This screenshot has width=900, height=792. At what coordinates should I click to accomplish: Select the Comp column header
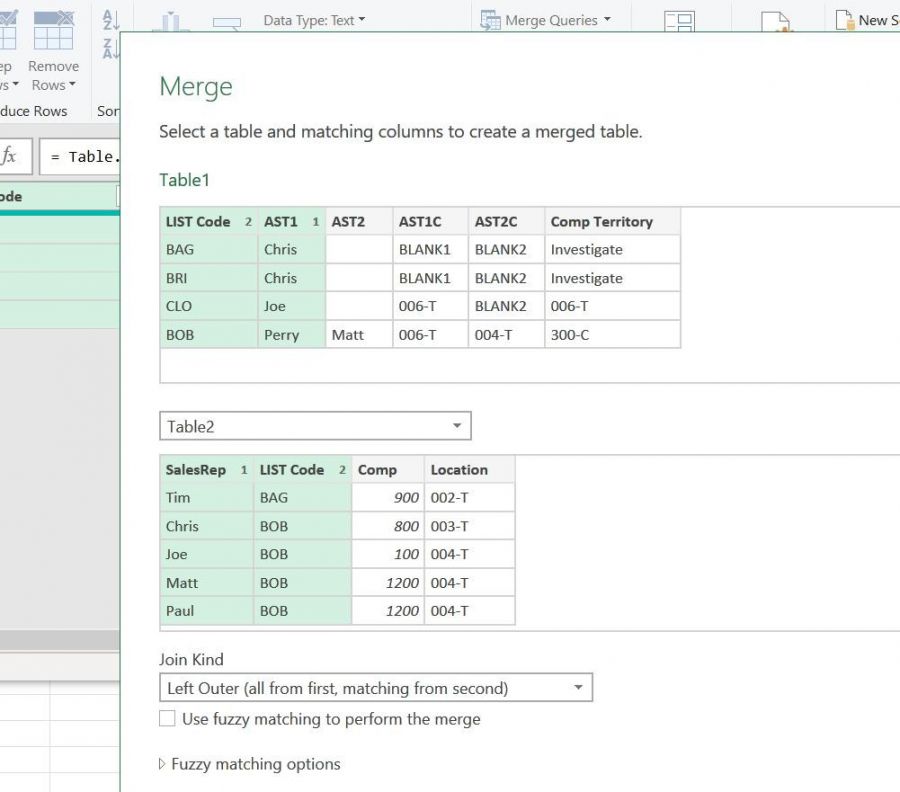click(388, 469)
